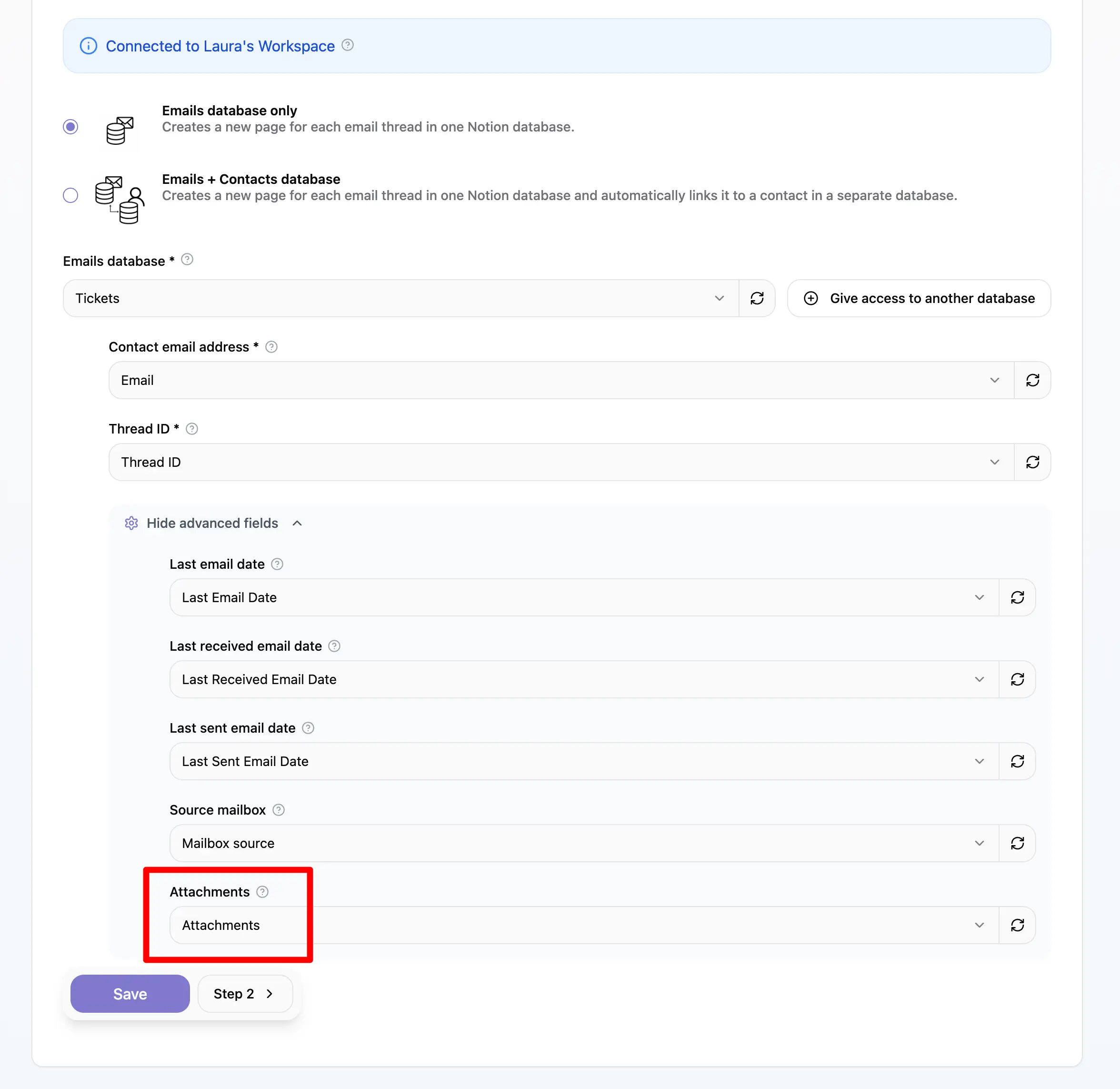Open help for Connected to Laura's Workspace
The width and height of the screenshot is (1120, 1089).
[x=348, y=46]
